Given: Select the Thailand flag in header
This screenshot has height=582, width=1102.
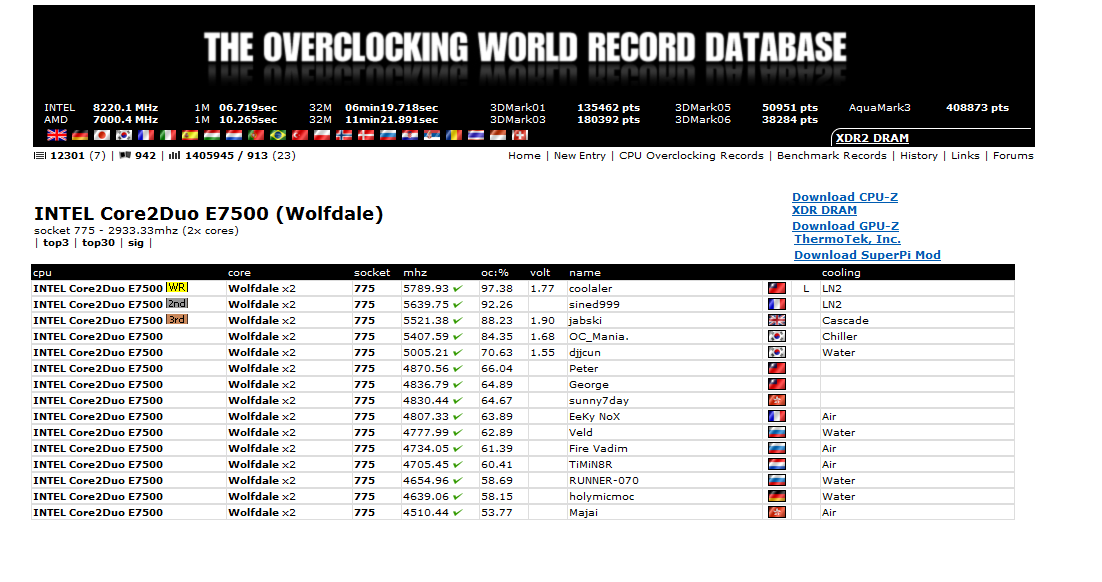Looking at the screenshot, I should click(476, 135).
